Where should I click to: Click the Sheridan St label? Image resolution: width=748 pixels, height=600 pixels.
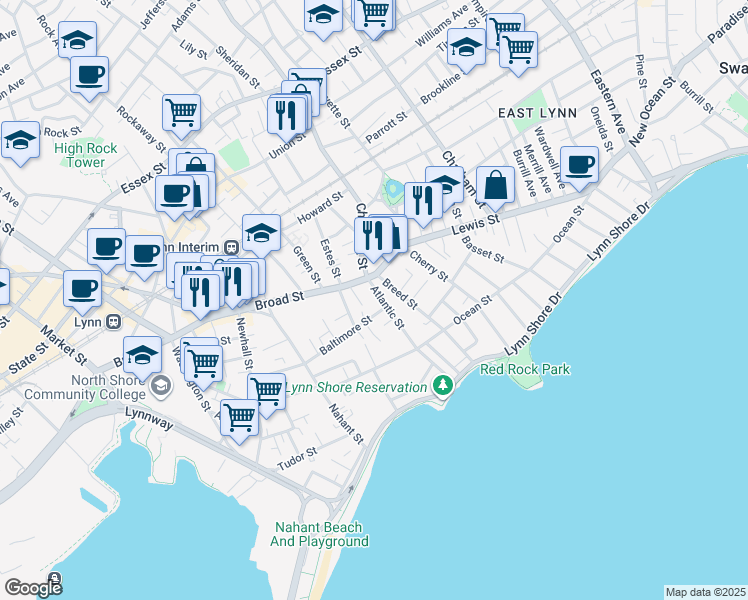pos(238,67)
